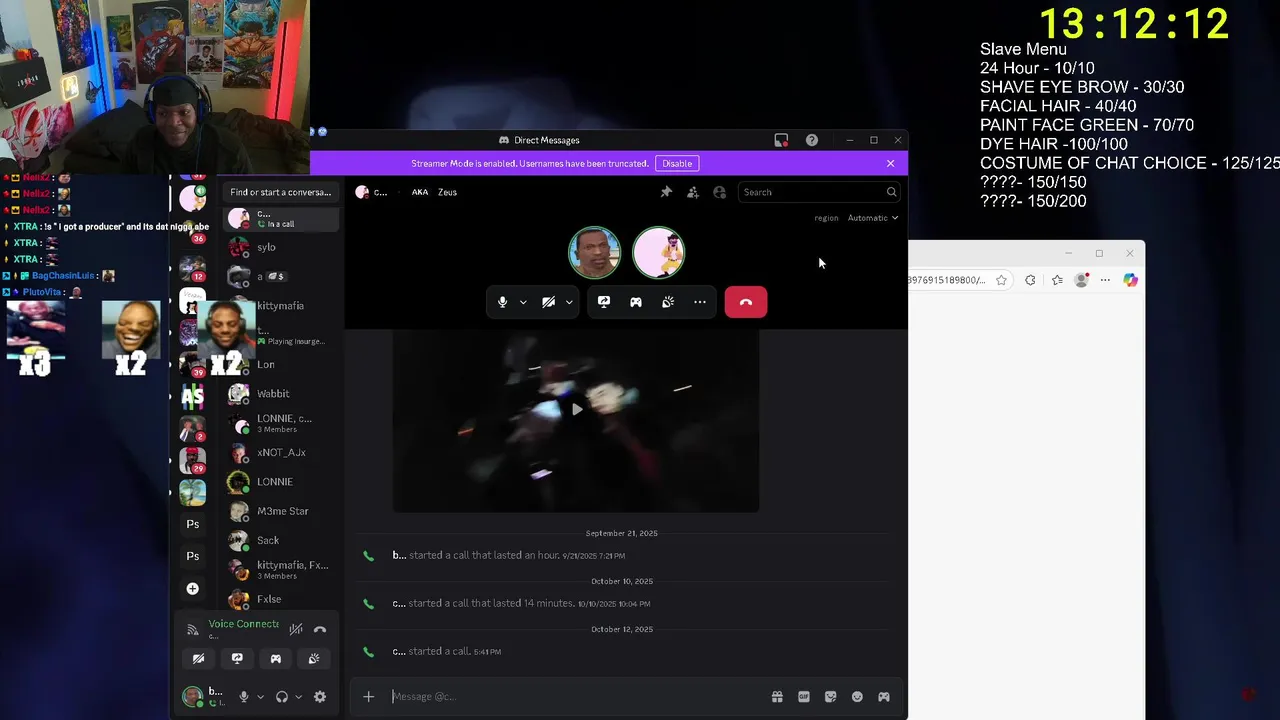Open Edge Settings and more menu
This screenshot has width=1280, height=720.
point(1105,280)
